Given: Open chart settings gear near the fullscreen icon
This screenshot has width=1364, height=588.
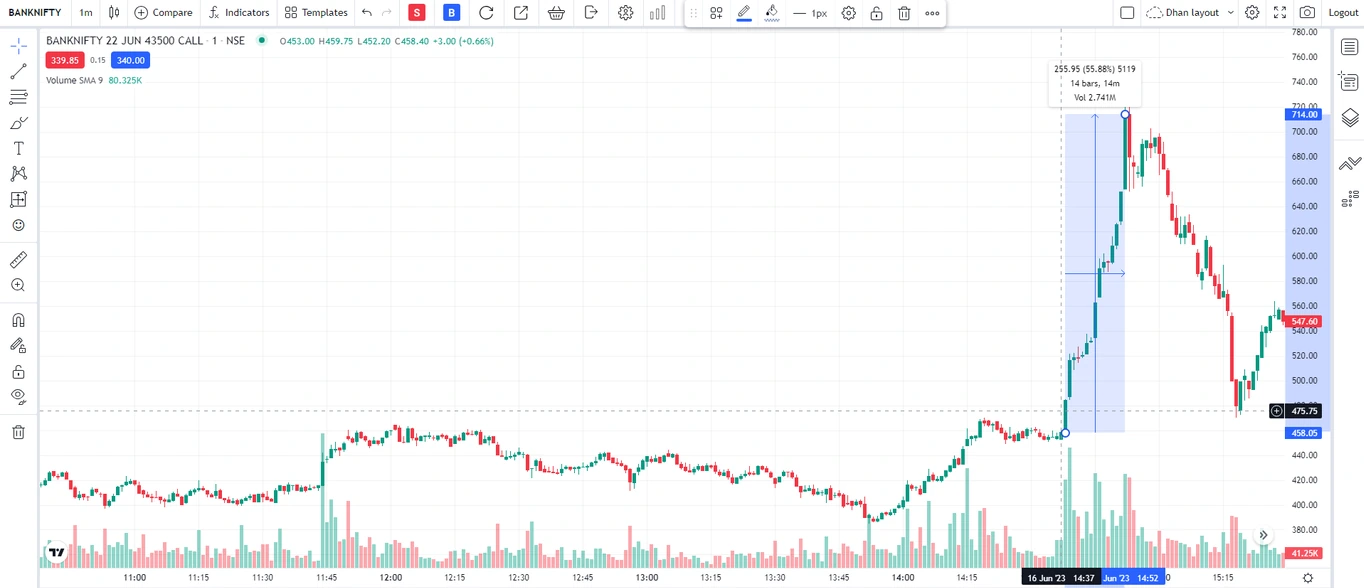Looking at the screenshot, I should pos(1252,13).
